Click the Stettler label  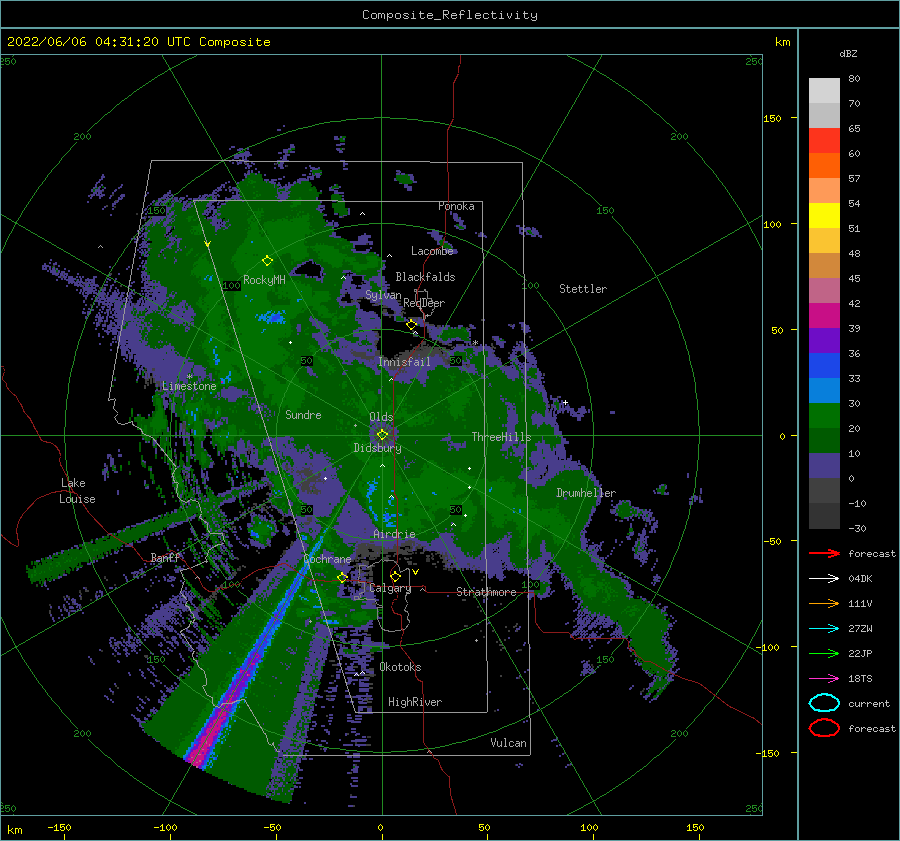(583, 289)
